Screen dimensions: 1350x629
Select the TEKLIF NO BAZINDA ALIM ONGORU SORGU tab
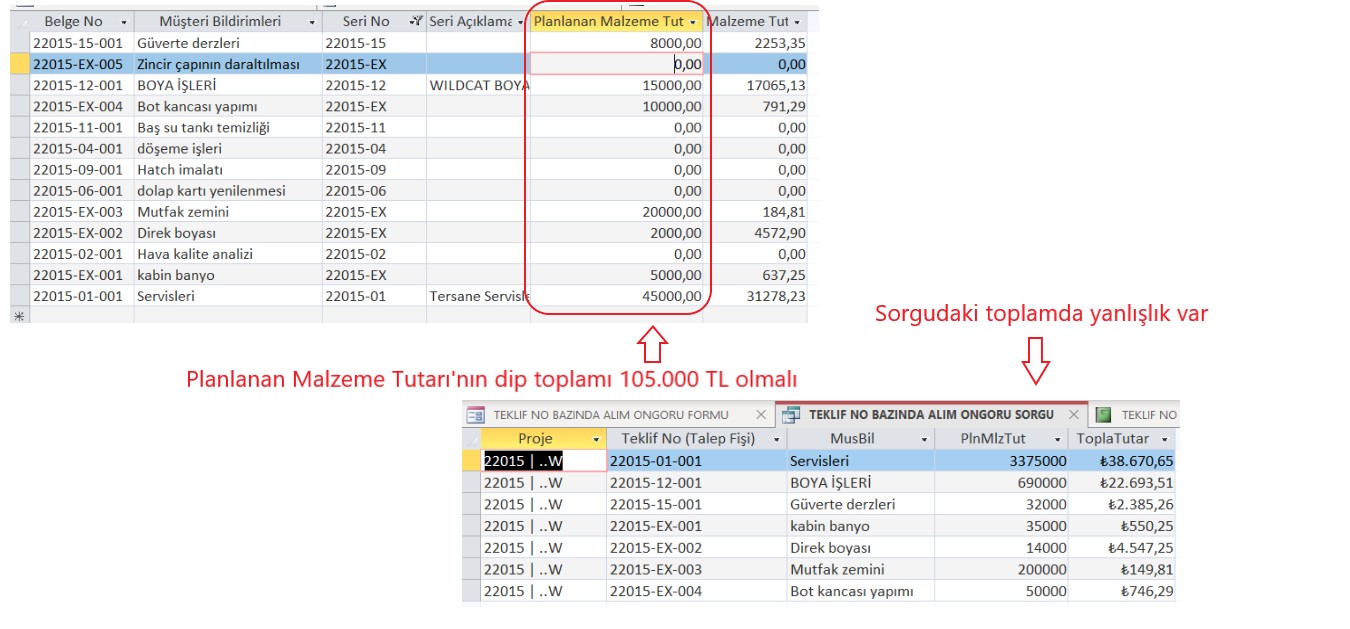(931, 414)
